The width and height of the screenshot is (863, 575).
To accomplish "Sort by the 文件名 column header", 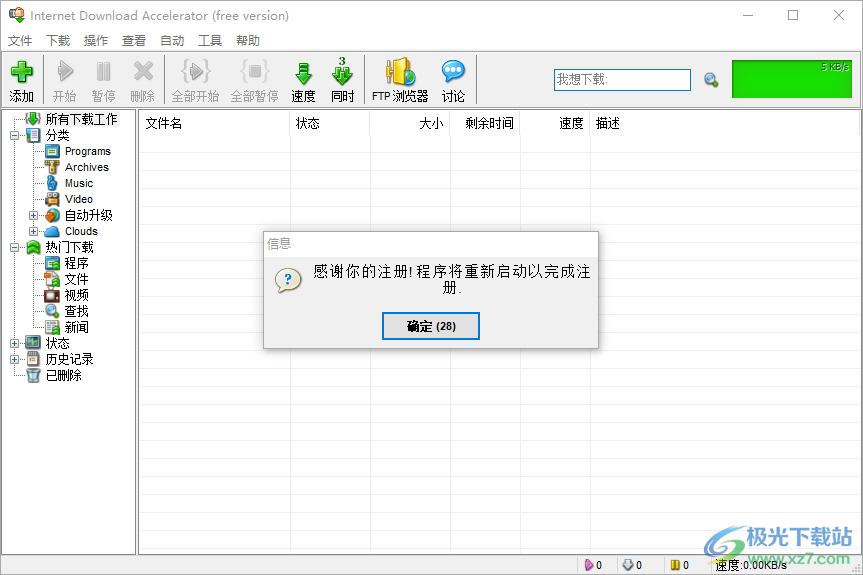I will (x=214, y=123).
